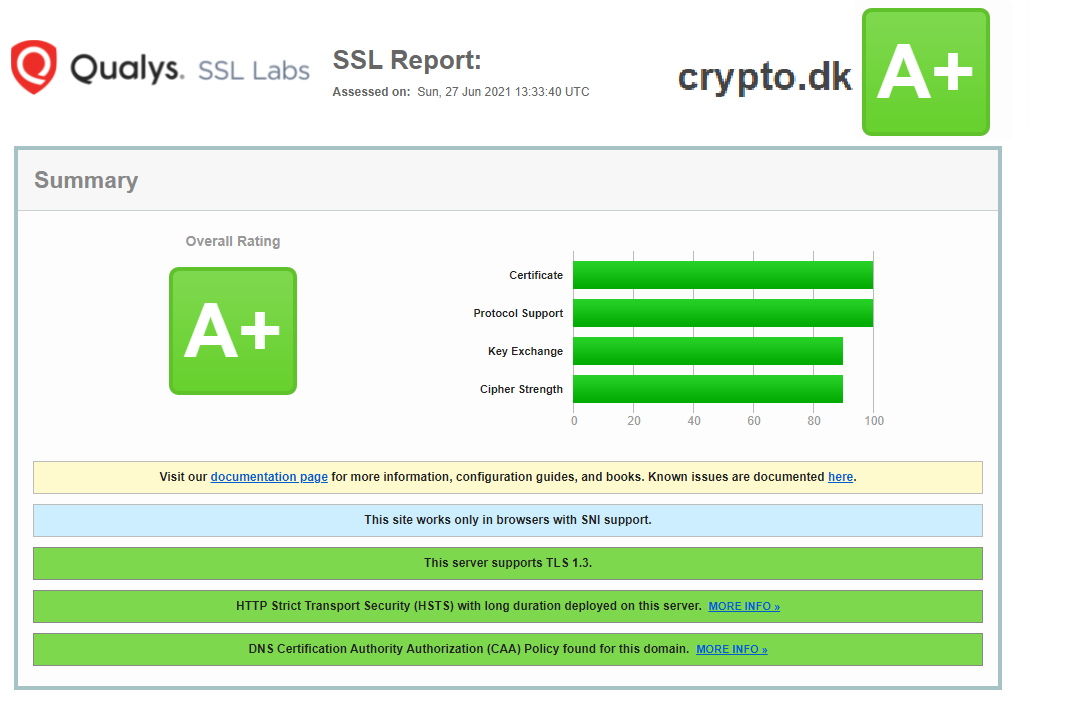Click the 'Assessed on:' label

(371, 92)
